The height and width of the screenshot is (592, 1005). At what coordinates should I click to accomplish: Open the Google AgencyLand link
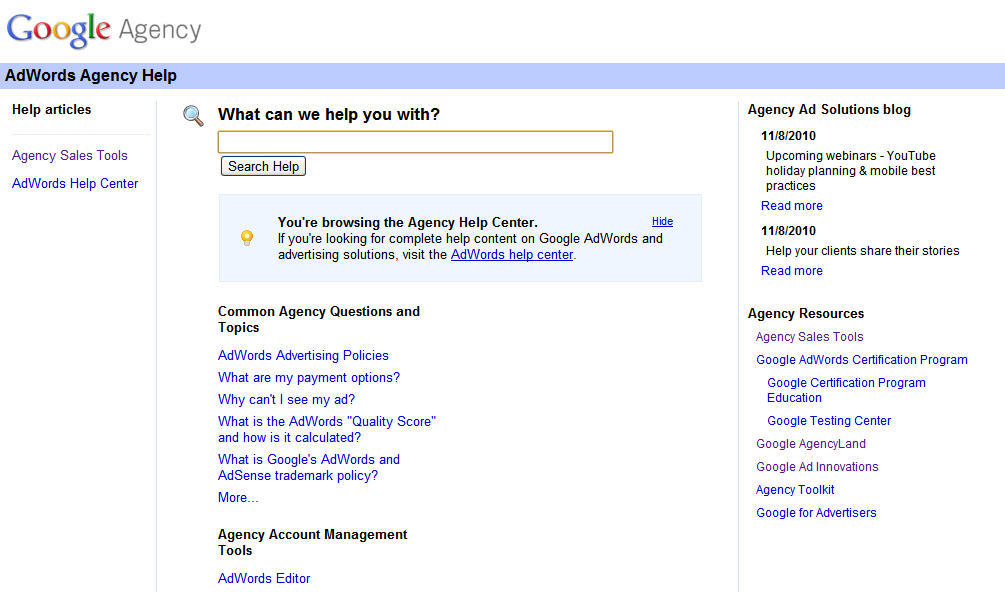tap(811, 444)
